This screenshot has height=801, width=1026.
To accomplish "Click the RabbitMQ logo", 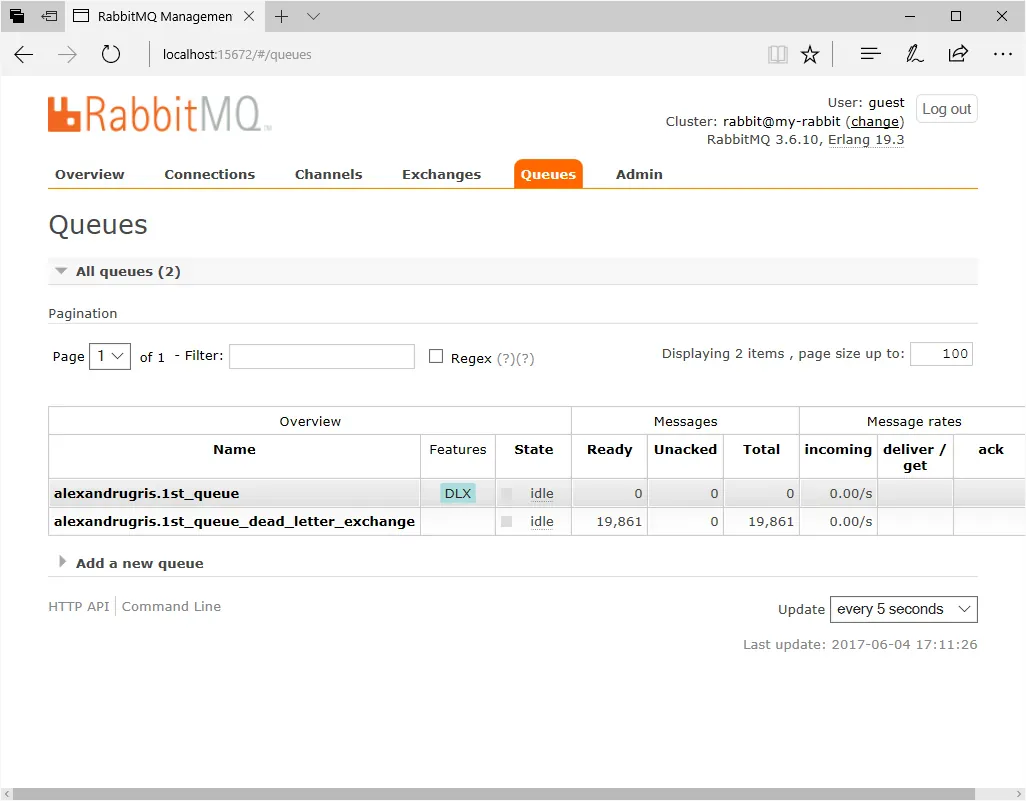I will pyautogui.click(x=160, y=114).
